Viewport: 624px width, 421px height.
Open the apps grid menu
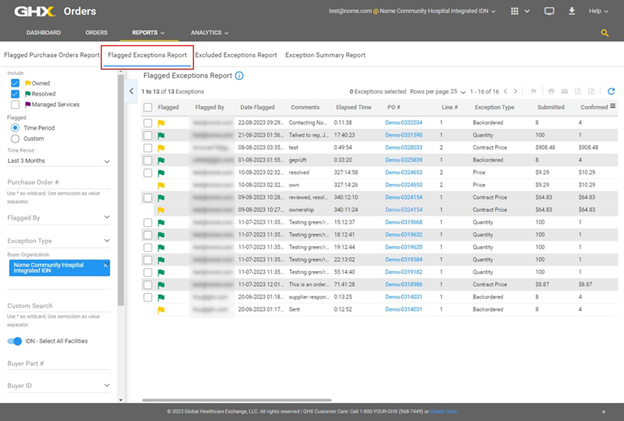[x=516, y=11]
